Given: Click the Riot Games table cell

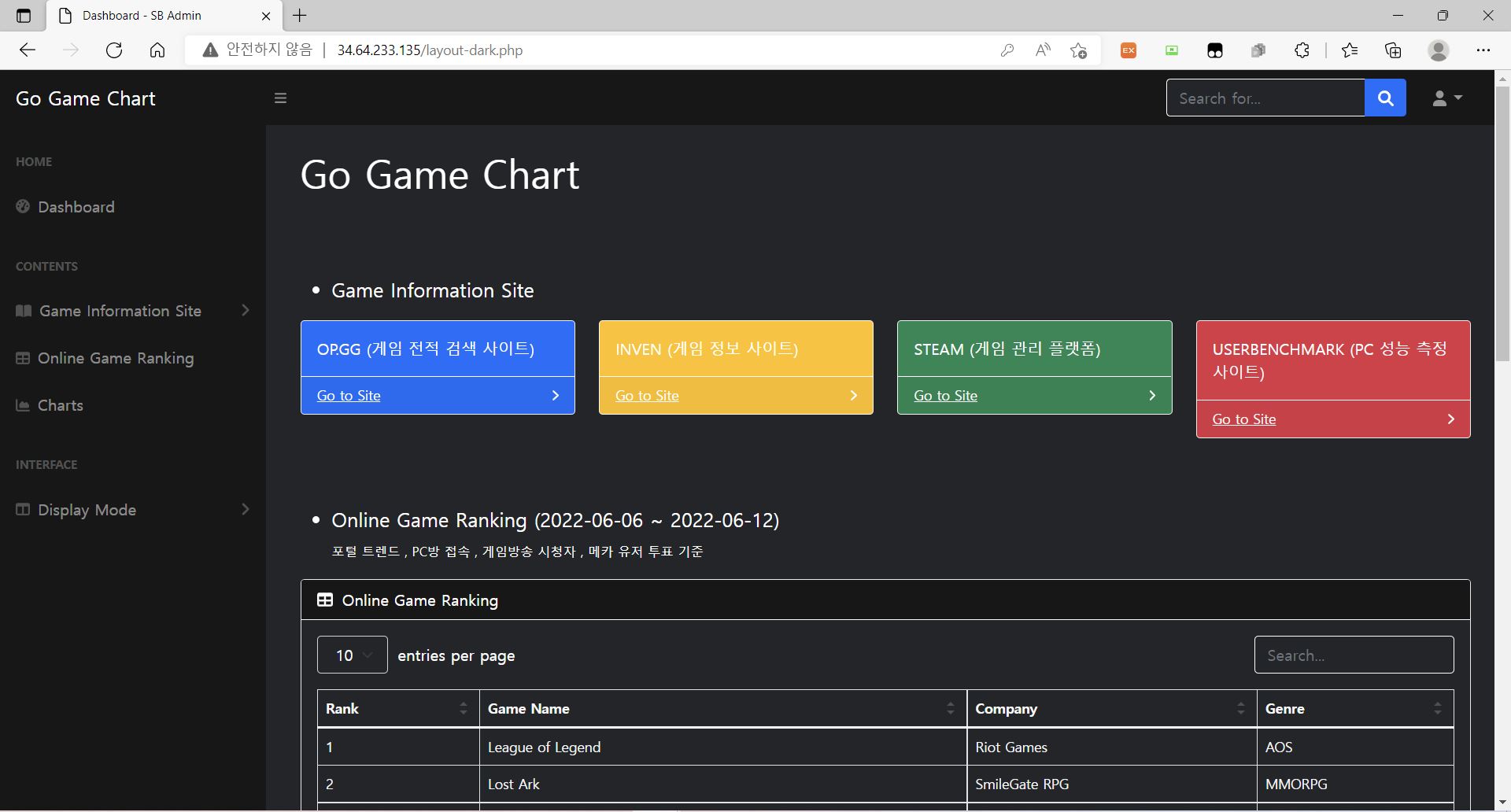Looking at the screenshot, I should pyautogui.click(x=1111, y=747).
